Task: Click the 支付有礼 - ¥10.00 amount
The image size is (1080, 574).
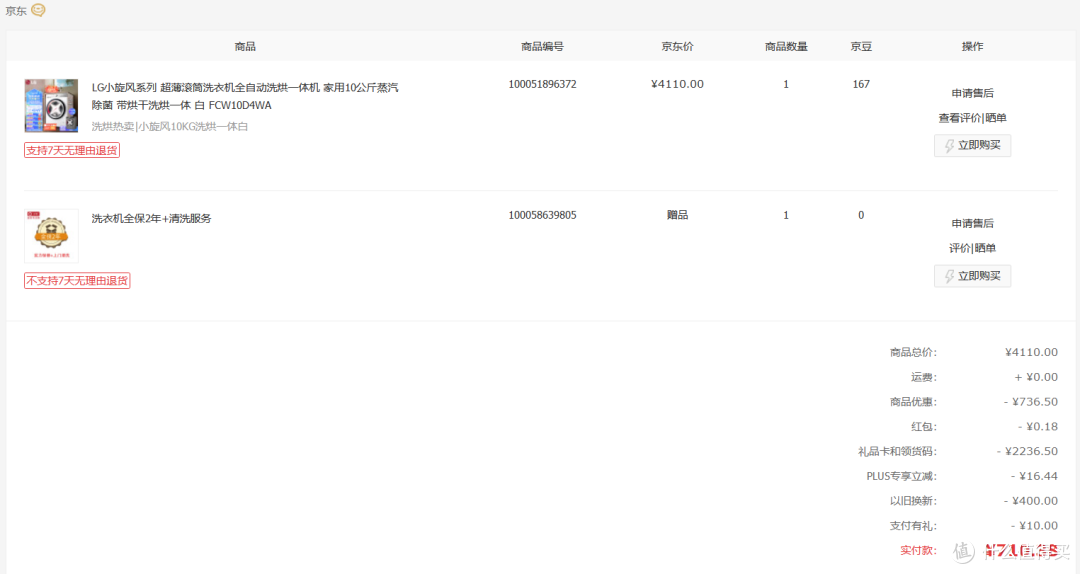Action: click(x=1034, y=526)
